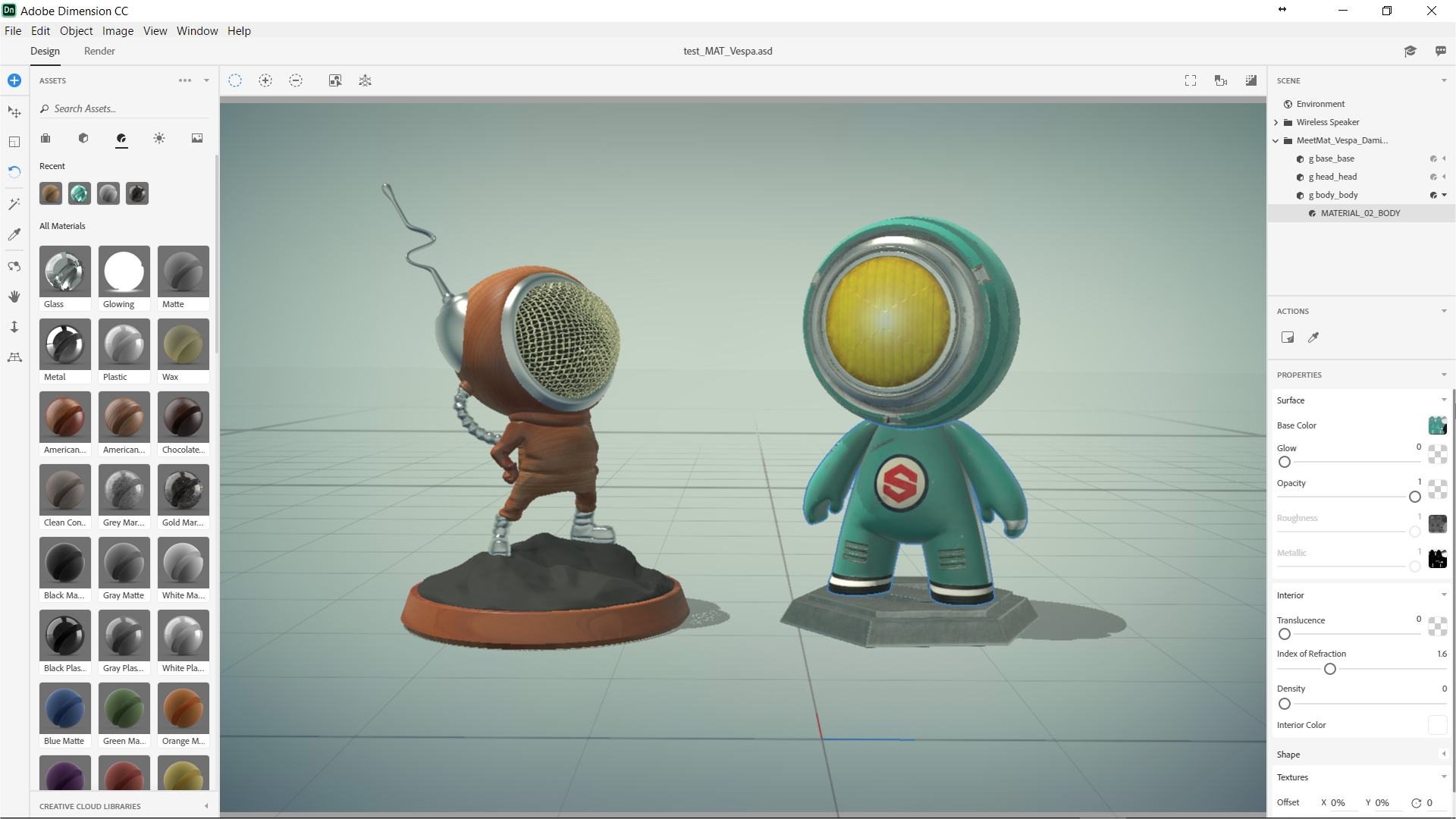
Task: Select the Select and Move tool
Action: coord(14,112)
